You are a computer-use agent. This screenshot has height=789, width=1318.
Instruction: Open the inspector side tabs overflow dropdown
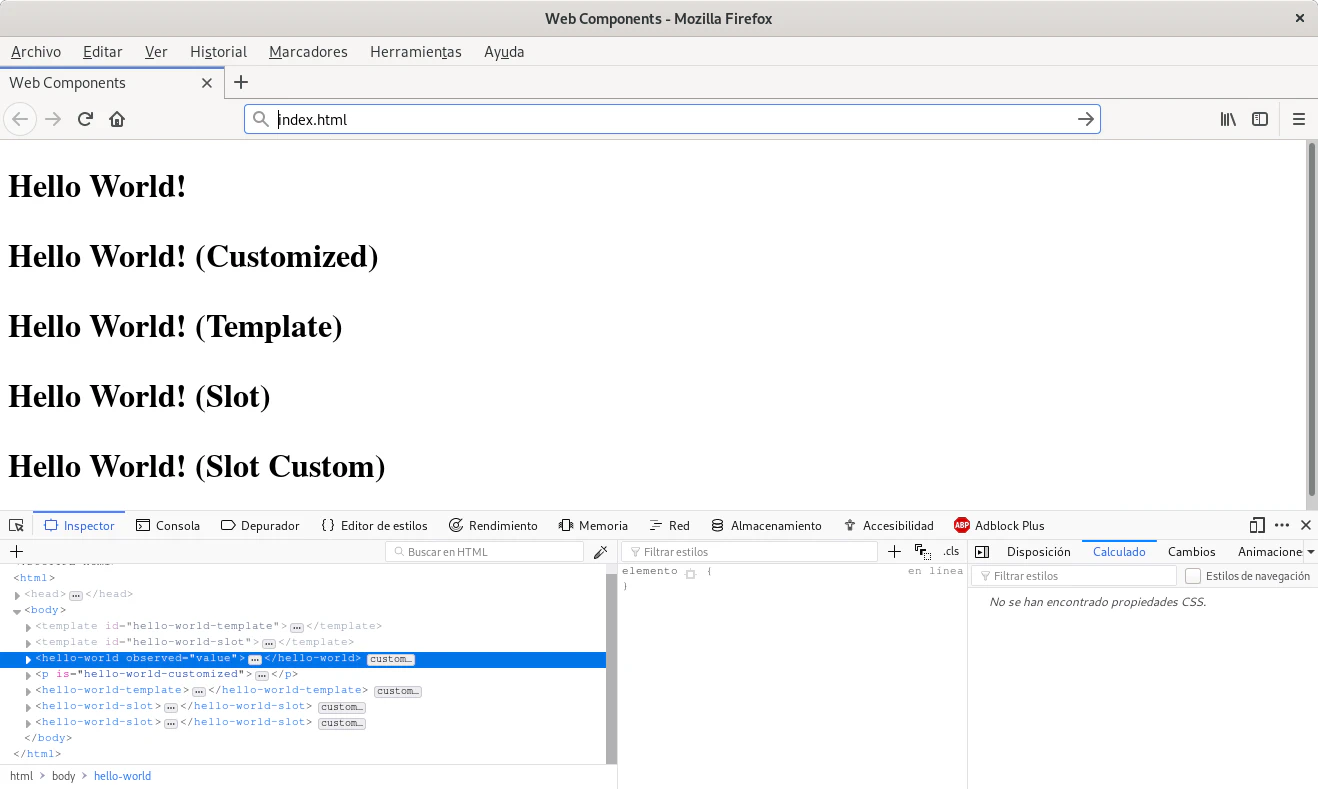click(x=1310, y=552)
